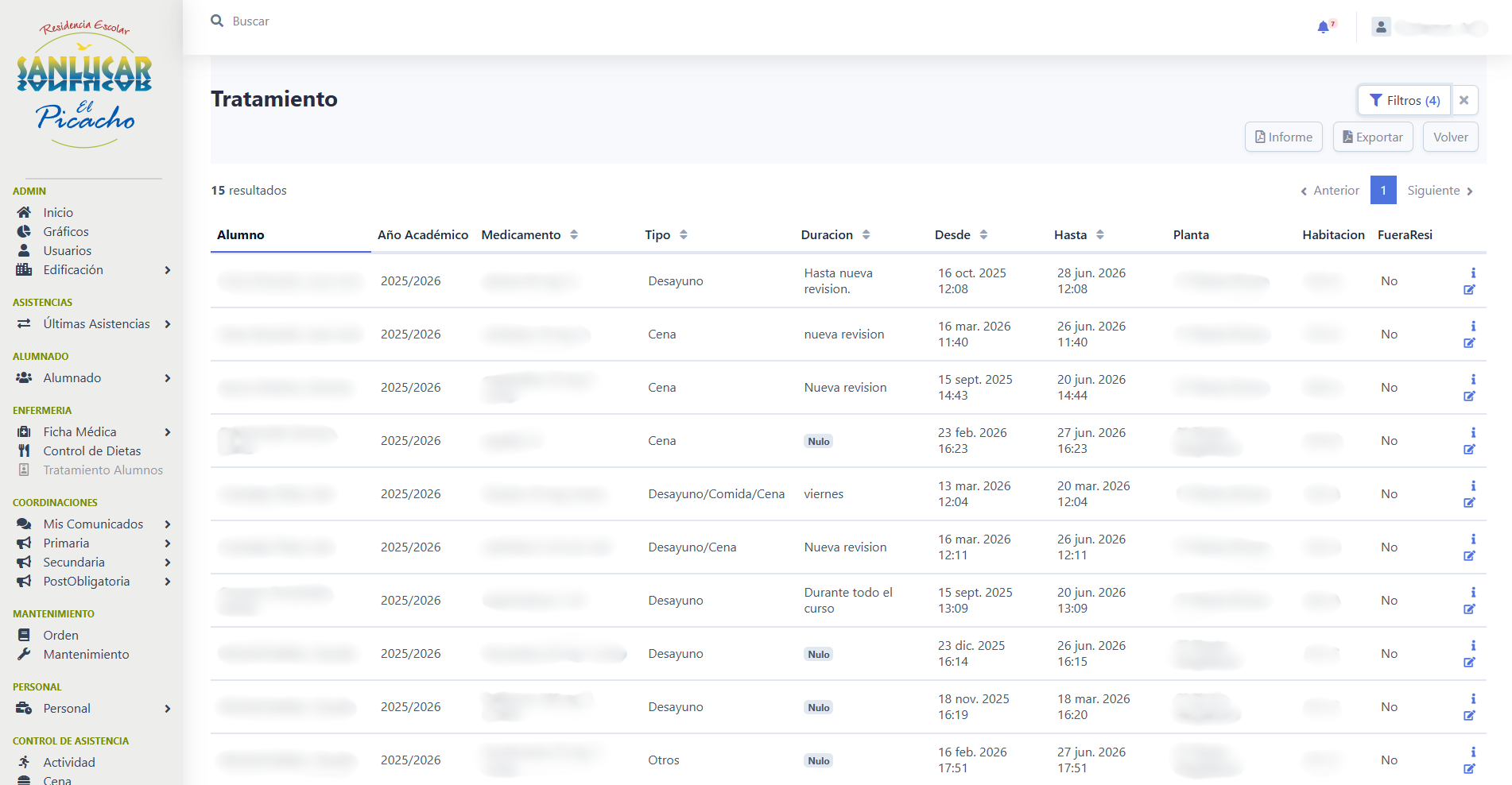Click the Exportar button
Viewport: 1512px width, 785px height.
pos(1372,137)
